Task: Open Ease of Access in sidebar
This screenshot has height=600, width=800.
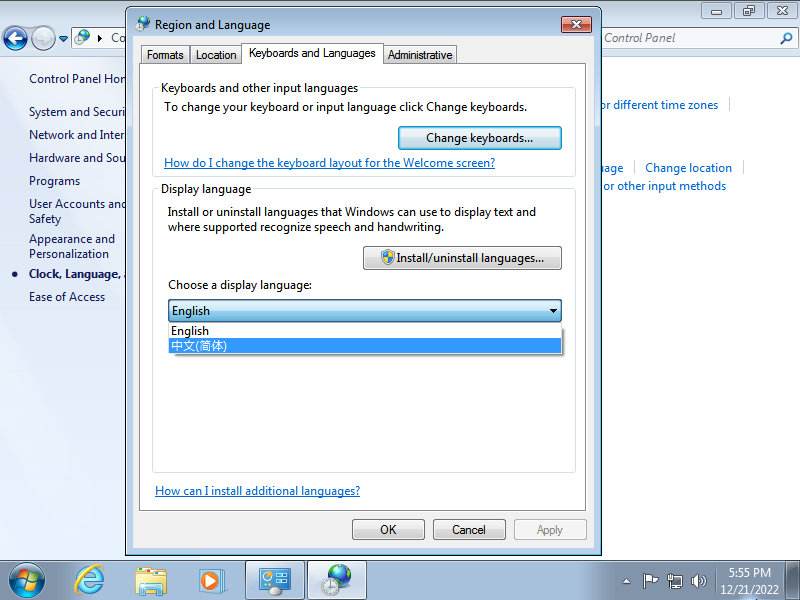Action: [67, 297]
